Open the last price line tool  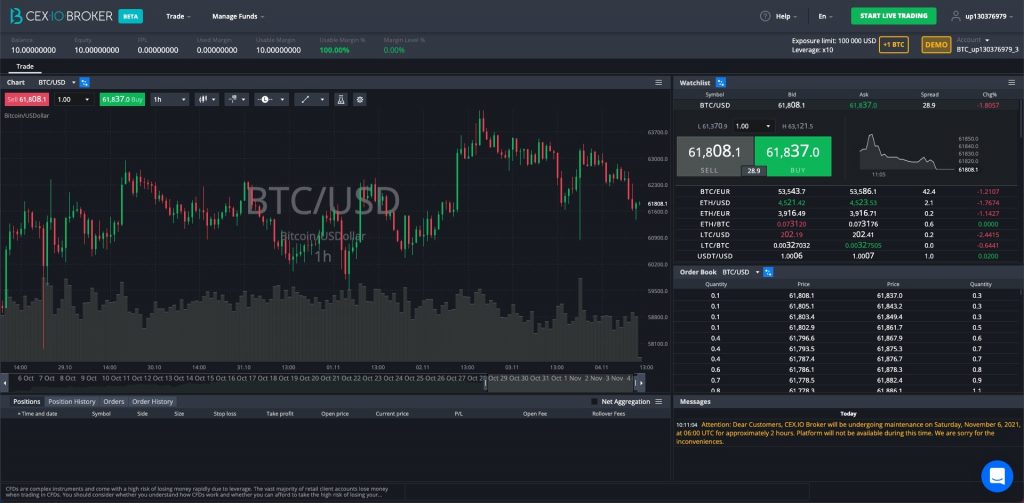point(271,99)
